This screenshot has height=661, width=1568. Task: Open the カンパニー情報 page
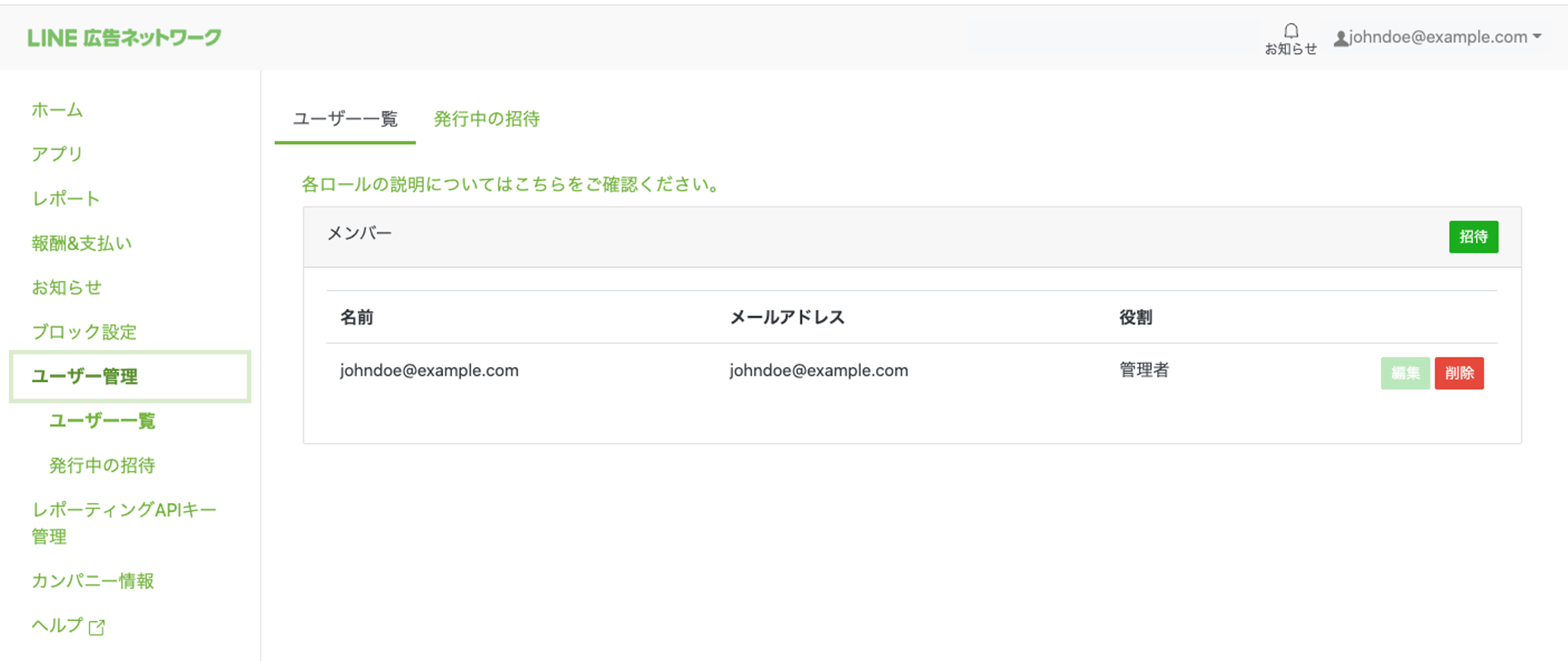93,581
